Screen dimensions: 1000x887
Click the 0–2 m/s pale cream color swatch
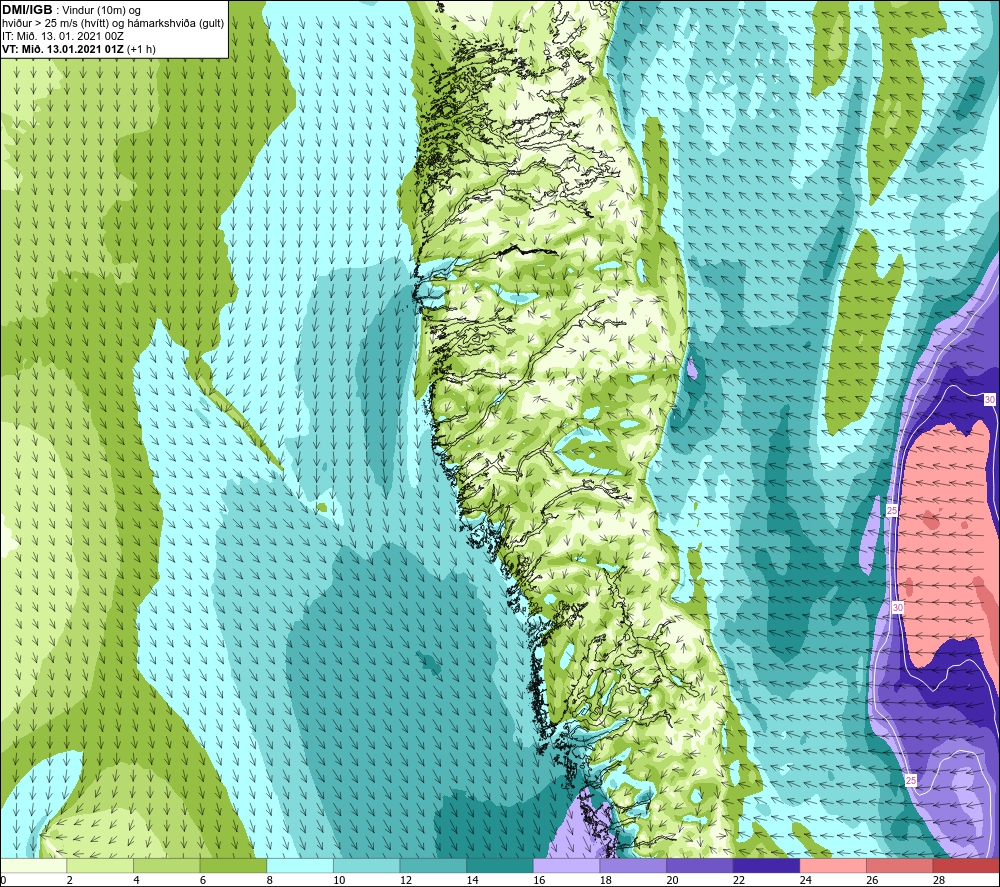point(33,866)
